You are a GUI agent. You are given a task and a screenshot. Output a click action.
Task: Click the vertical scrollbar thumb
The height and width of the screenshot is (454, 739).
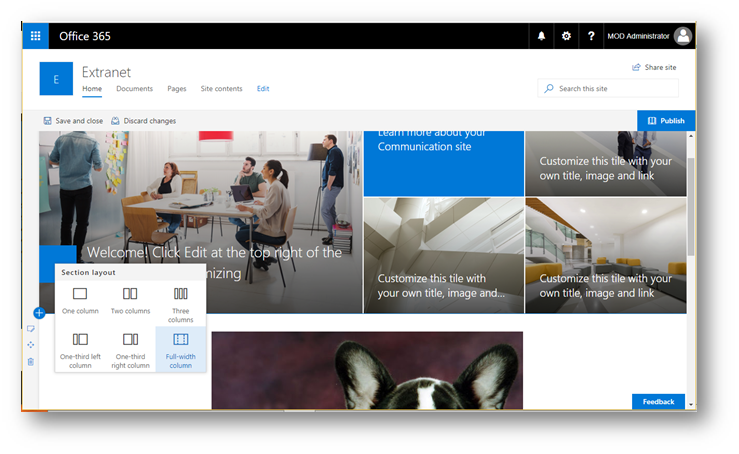[691, 206]
